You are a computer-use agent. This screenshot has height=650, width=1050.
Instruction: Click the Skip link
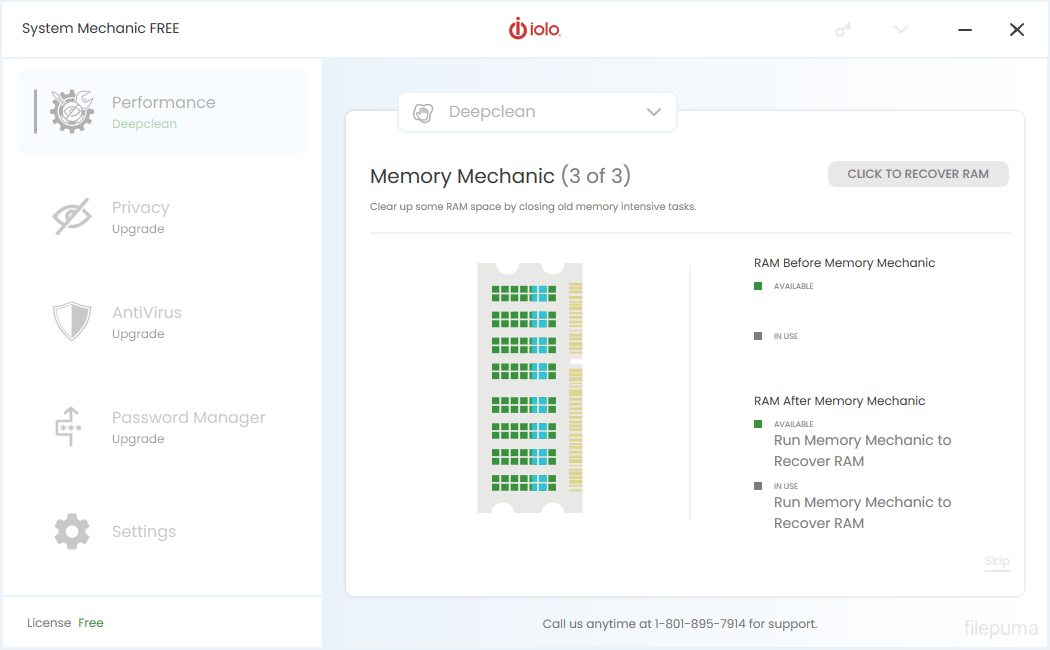coord(997,561)
